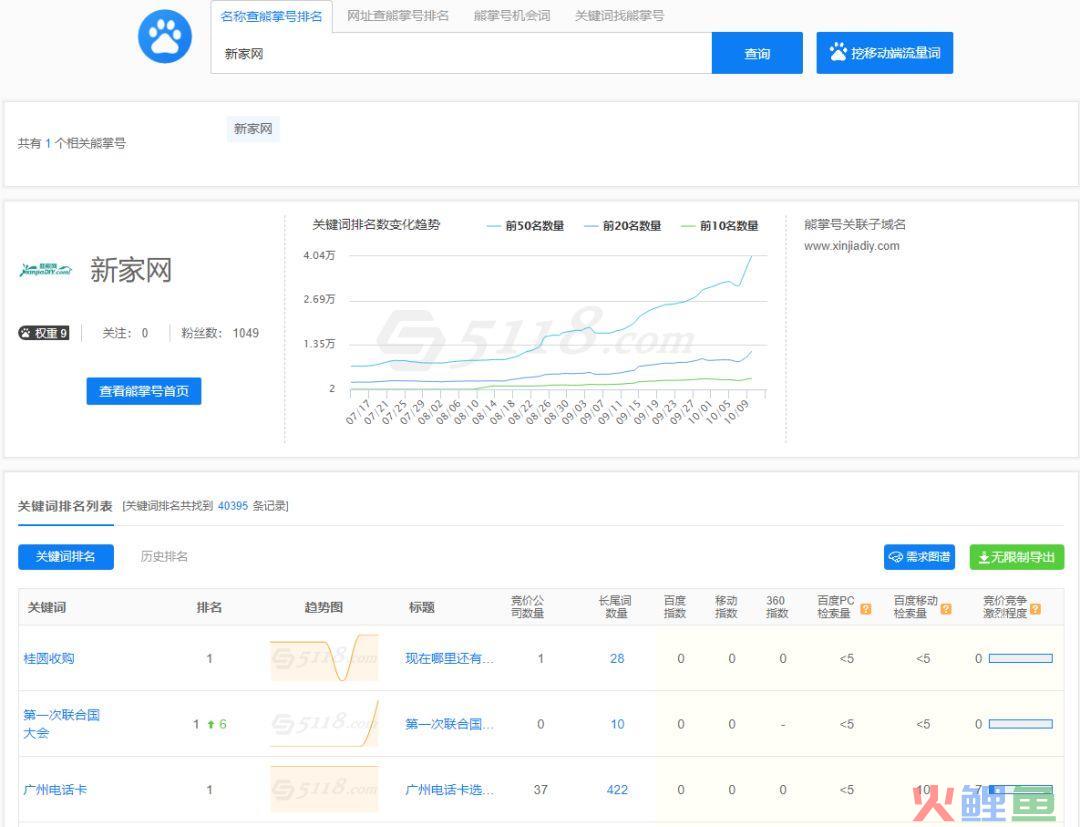Click the 标题 column header
1080x827 pixels.
tap(422, 607)
